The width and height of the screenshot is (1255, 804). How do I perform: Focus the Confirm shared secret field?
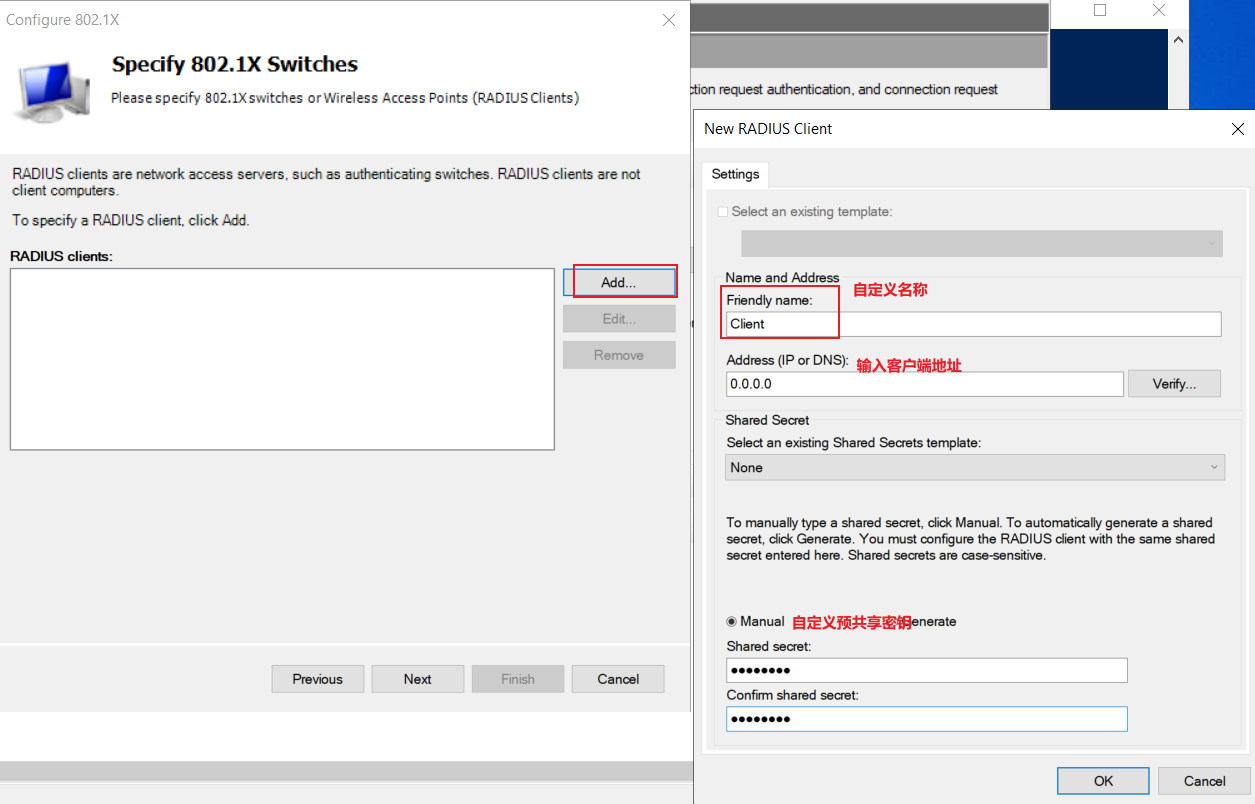pyautogui.click(x=927, y=719)
